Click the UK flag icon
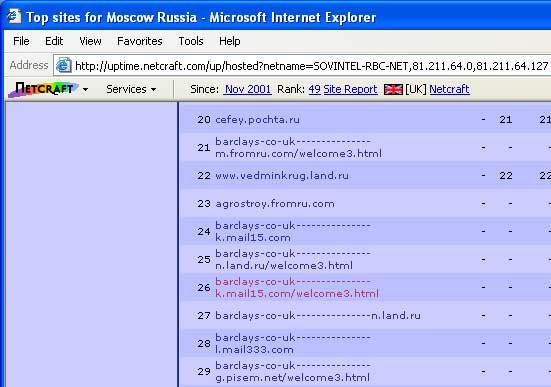 393,89
